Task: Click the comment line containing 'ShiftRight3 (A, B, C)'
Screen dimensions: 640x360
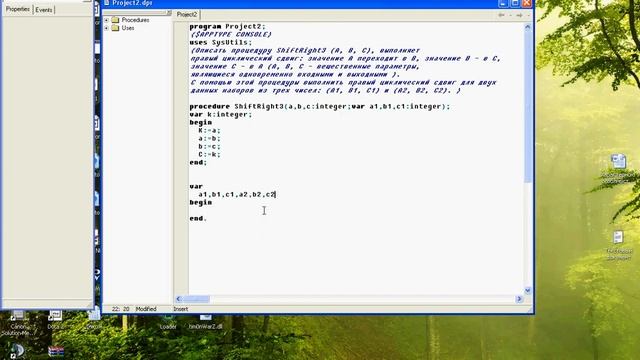Action: point(305,51)
